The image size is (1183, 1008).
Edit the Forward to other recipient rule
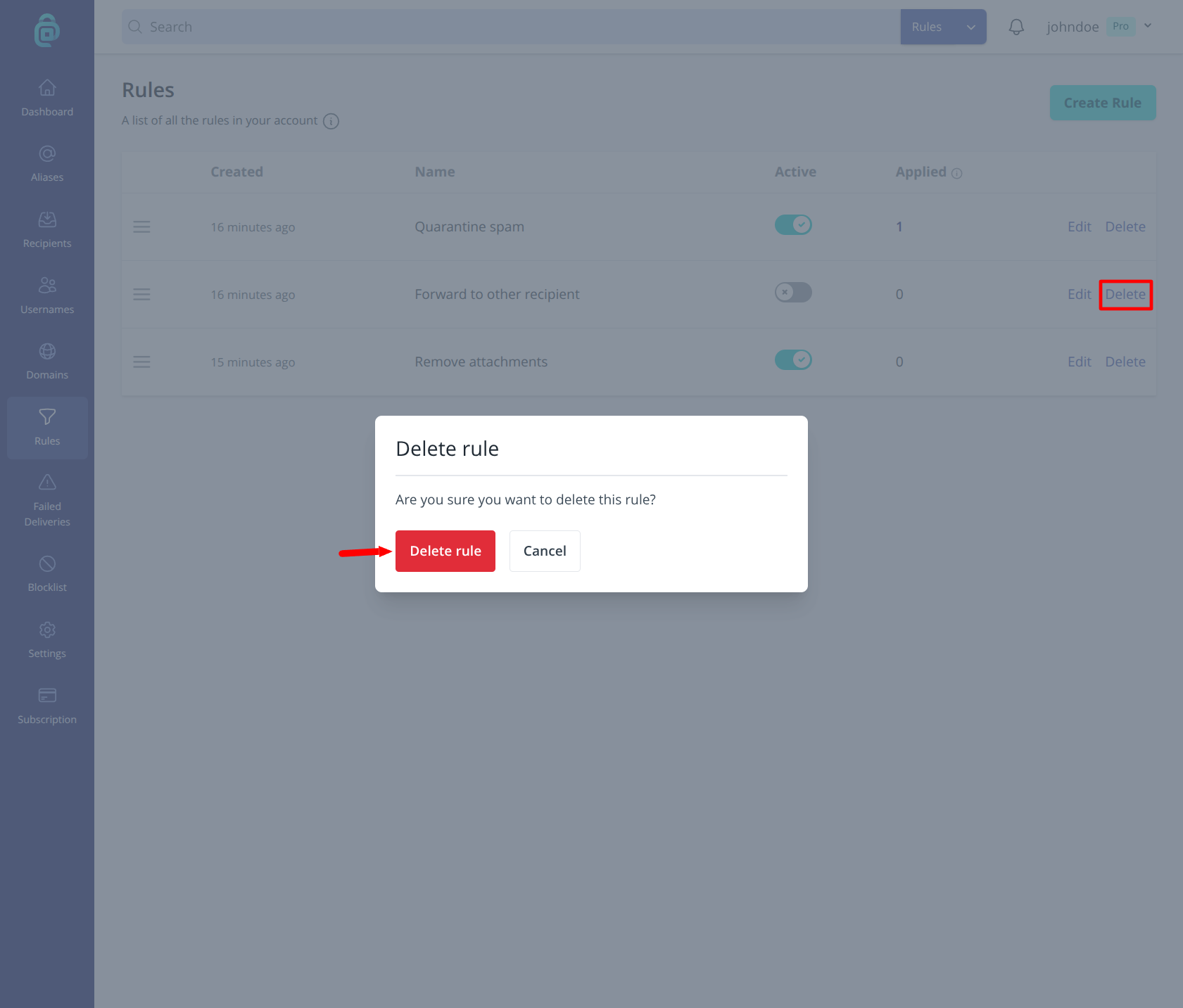coord(1079,294)
